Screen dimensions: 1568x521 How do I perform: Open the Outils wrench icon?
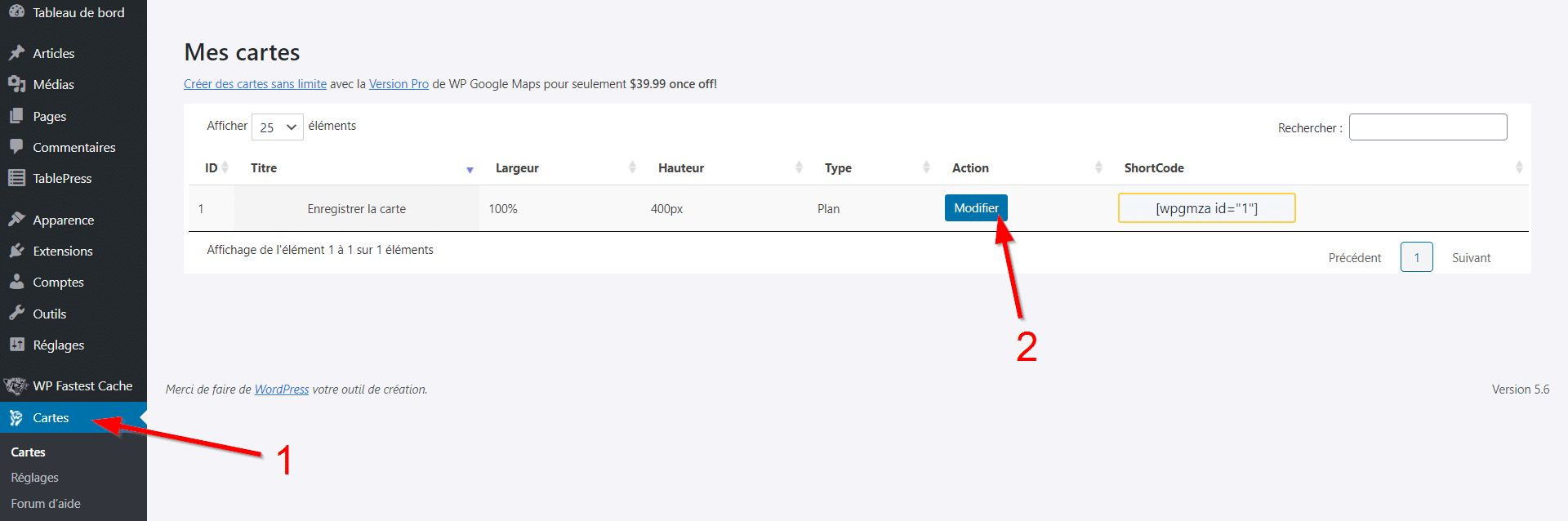coord(16,314)
